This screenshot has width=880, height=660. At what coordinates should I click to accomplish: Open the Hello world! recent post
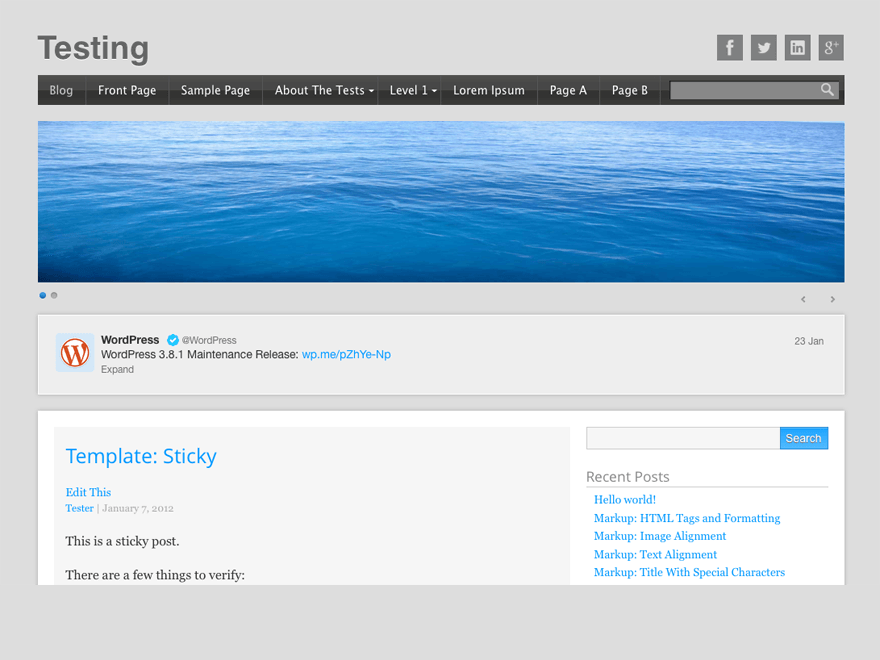[x=625, y=499]
